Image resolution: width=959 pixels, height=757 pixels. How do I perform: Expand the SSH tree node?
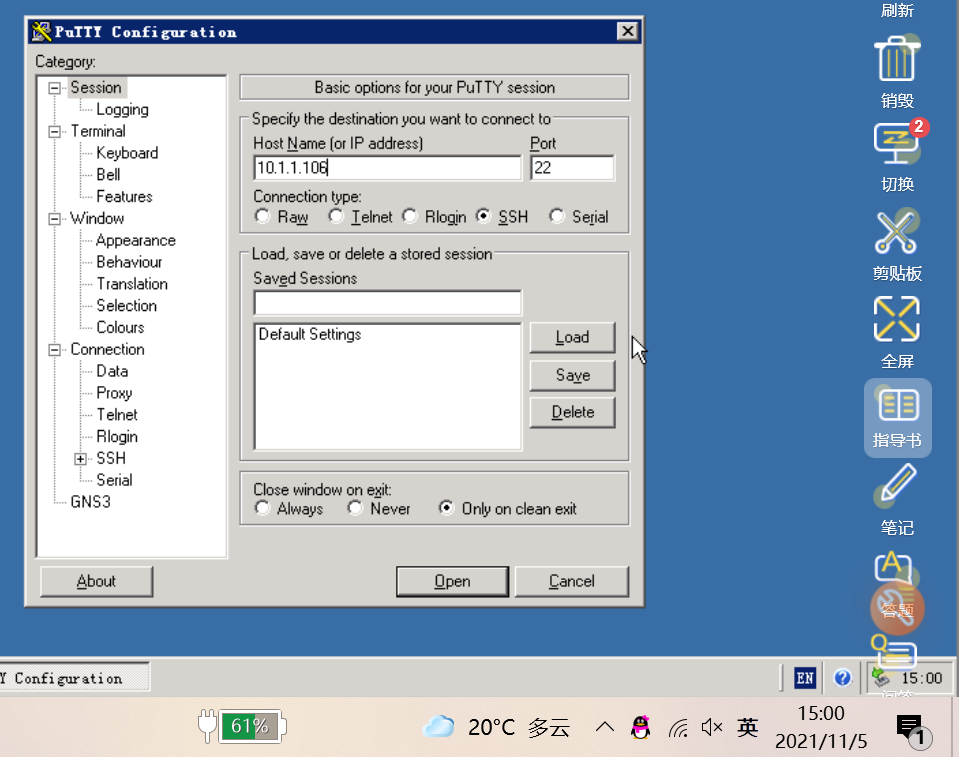tap(80, 459)
